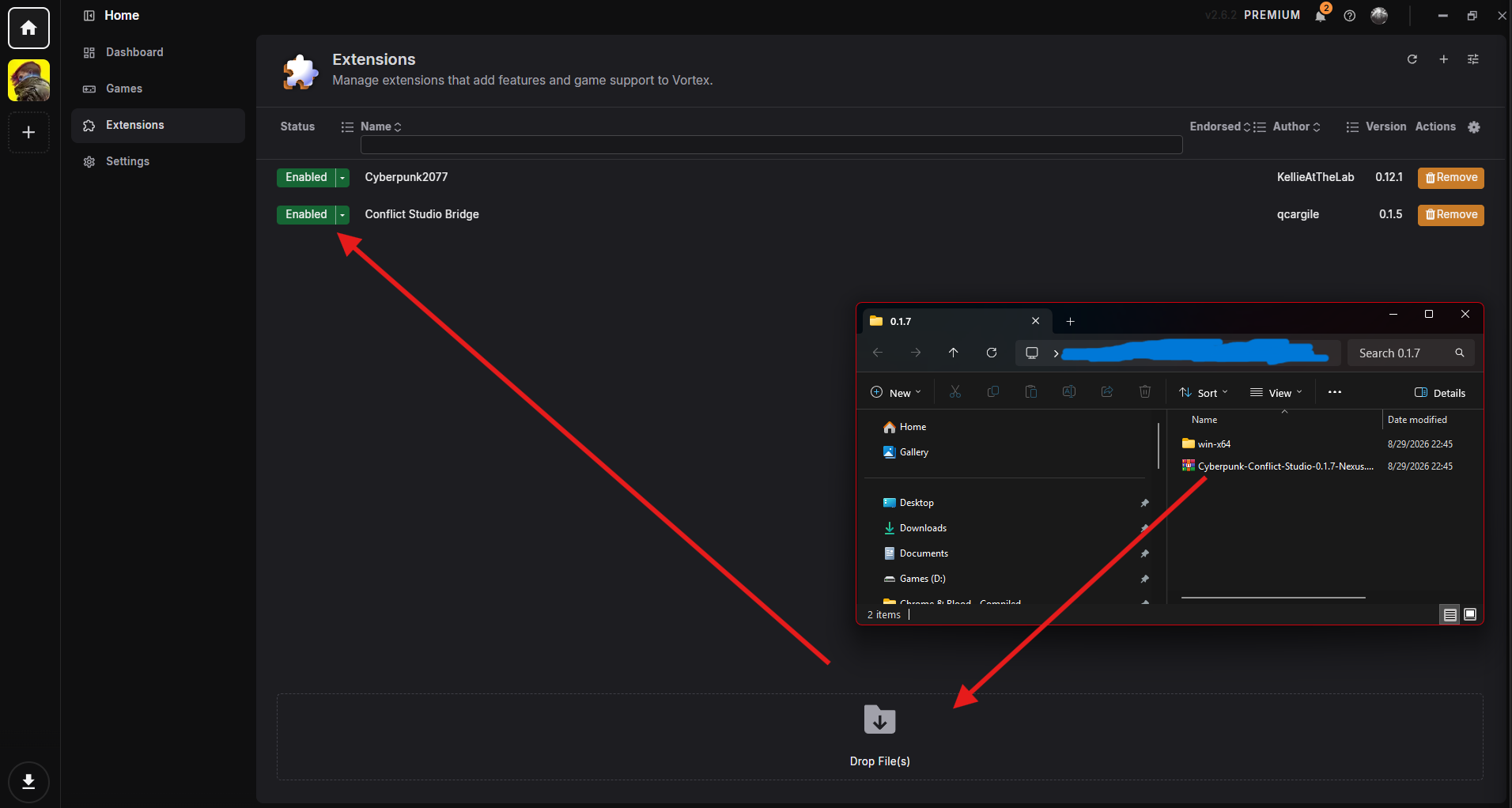Refresh the extensions list
The image size is (1512, 808).
(x=1412, y=59)
